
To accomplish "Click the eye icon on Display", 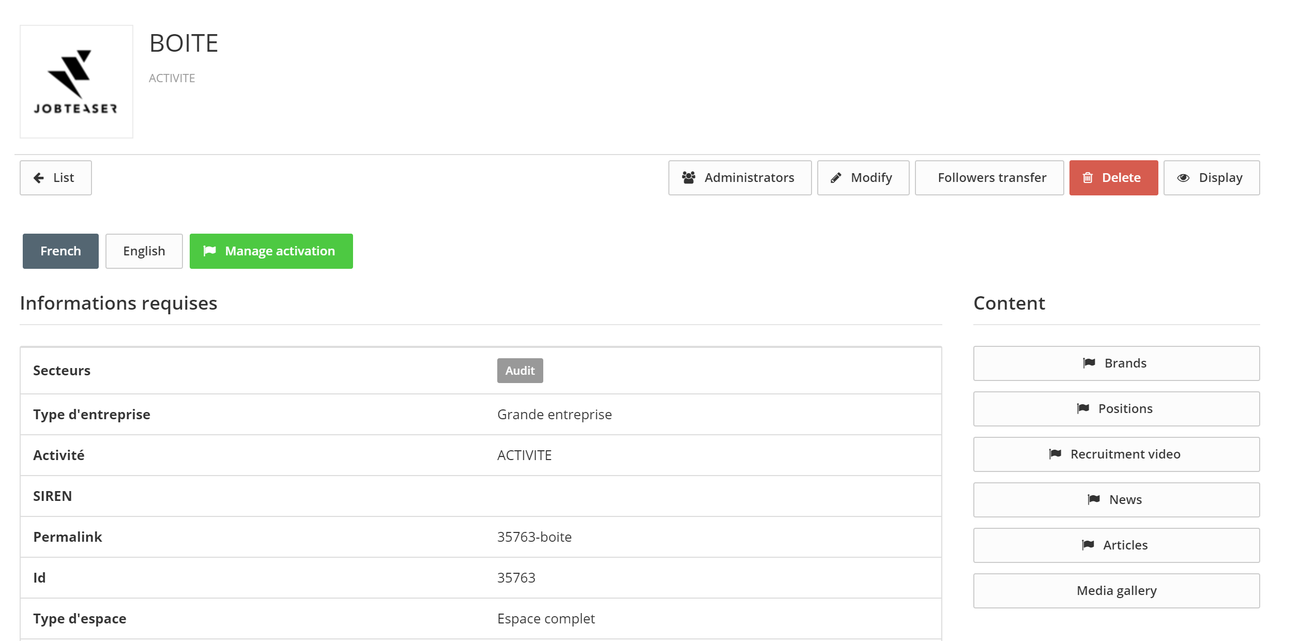I will [1184, 178].
